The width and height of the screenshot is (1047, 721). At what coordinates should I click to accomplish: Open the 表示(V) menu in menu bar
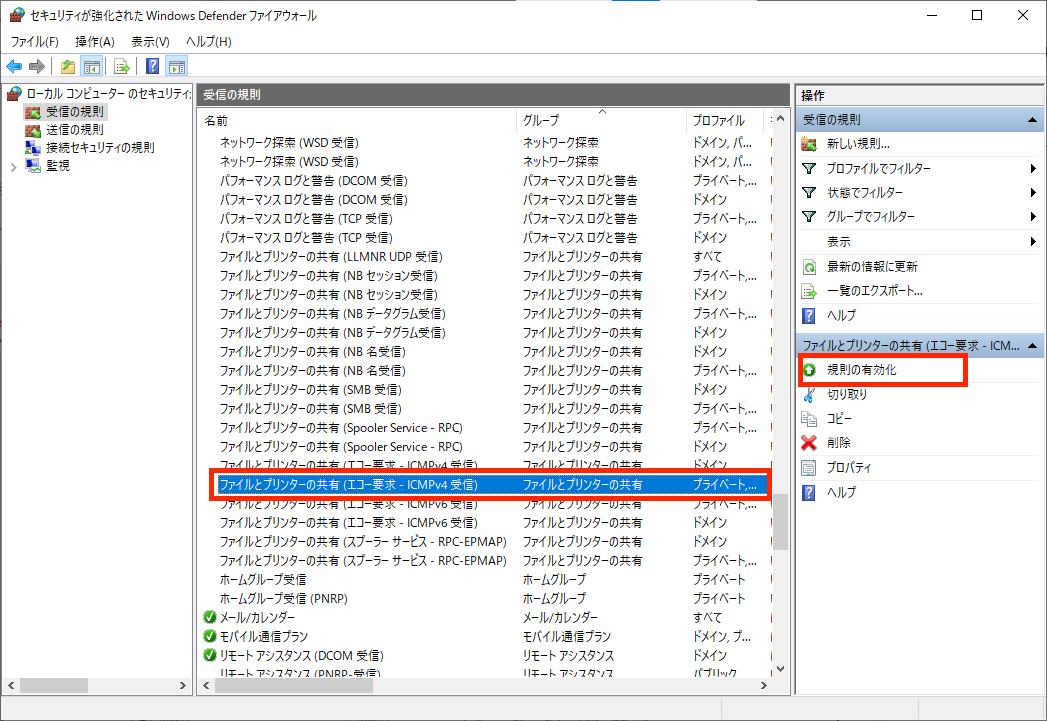pyautogui.click(x=150, y=41)
